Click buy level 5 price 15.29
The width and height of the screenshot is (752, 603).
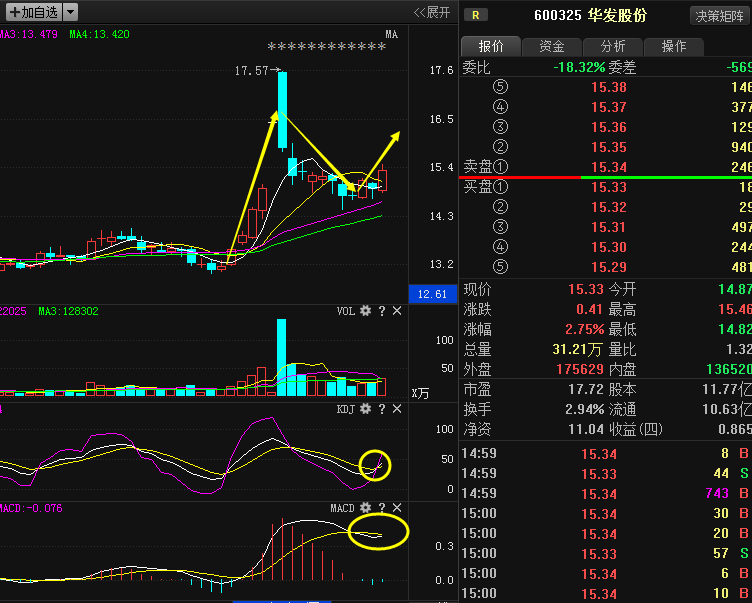pyautogui.click(x=609, y=267)
